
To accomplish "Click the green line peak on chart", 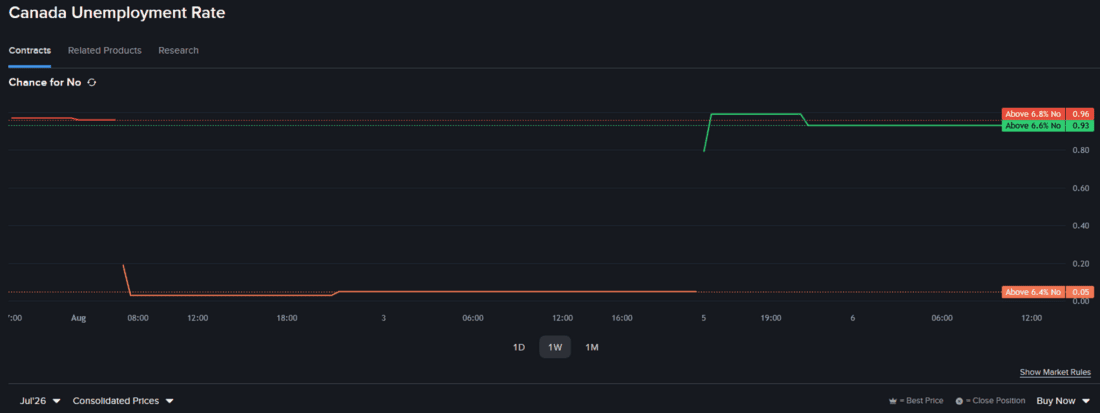I will pos(756,114).
